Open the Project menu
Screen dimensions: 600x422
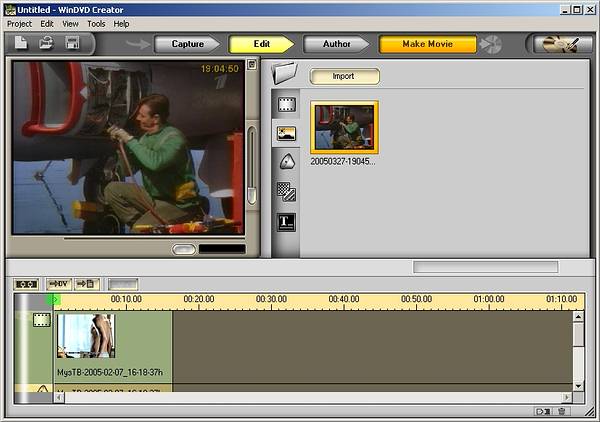pyautogui.click(x=19, y=23)
